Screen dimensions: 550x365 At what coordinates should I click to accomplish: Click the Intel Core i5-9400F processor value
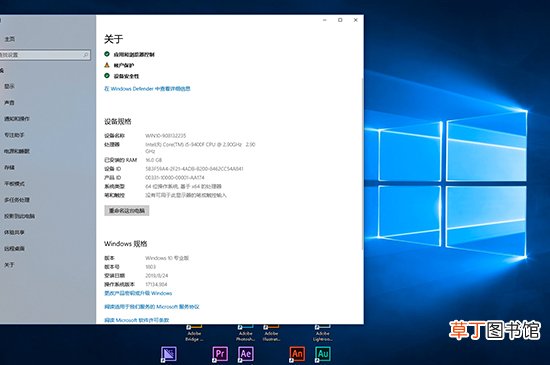click(200, 148)
